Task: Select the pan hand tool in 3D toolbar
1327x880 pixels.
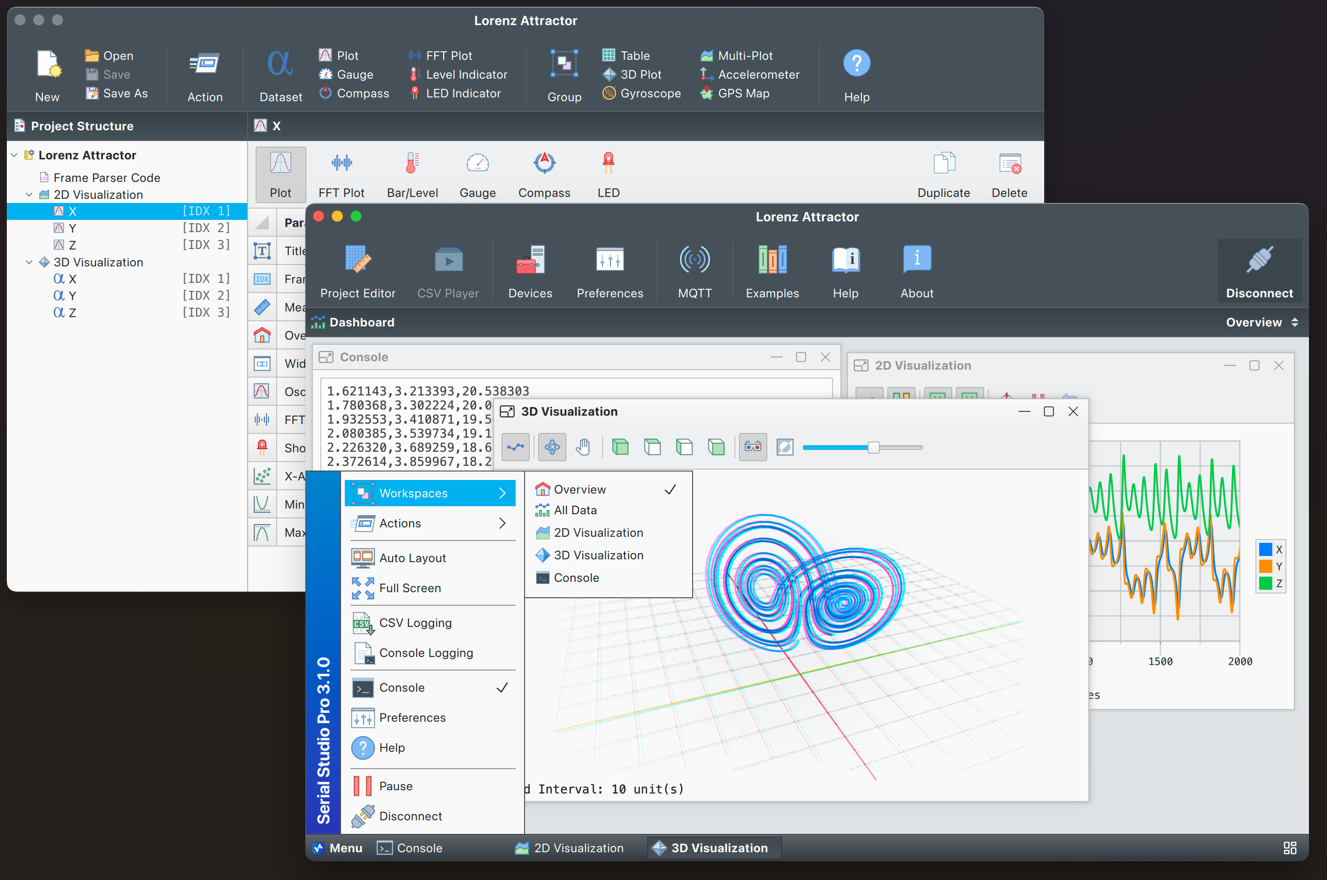Action: tap(583, 447)
